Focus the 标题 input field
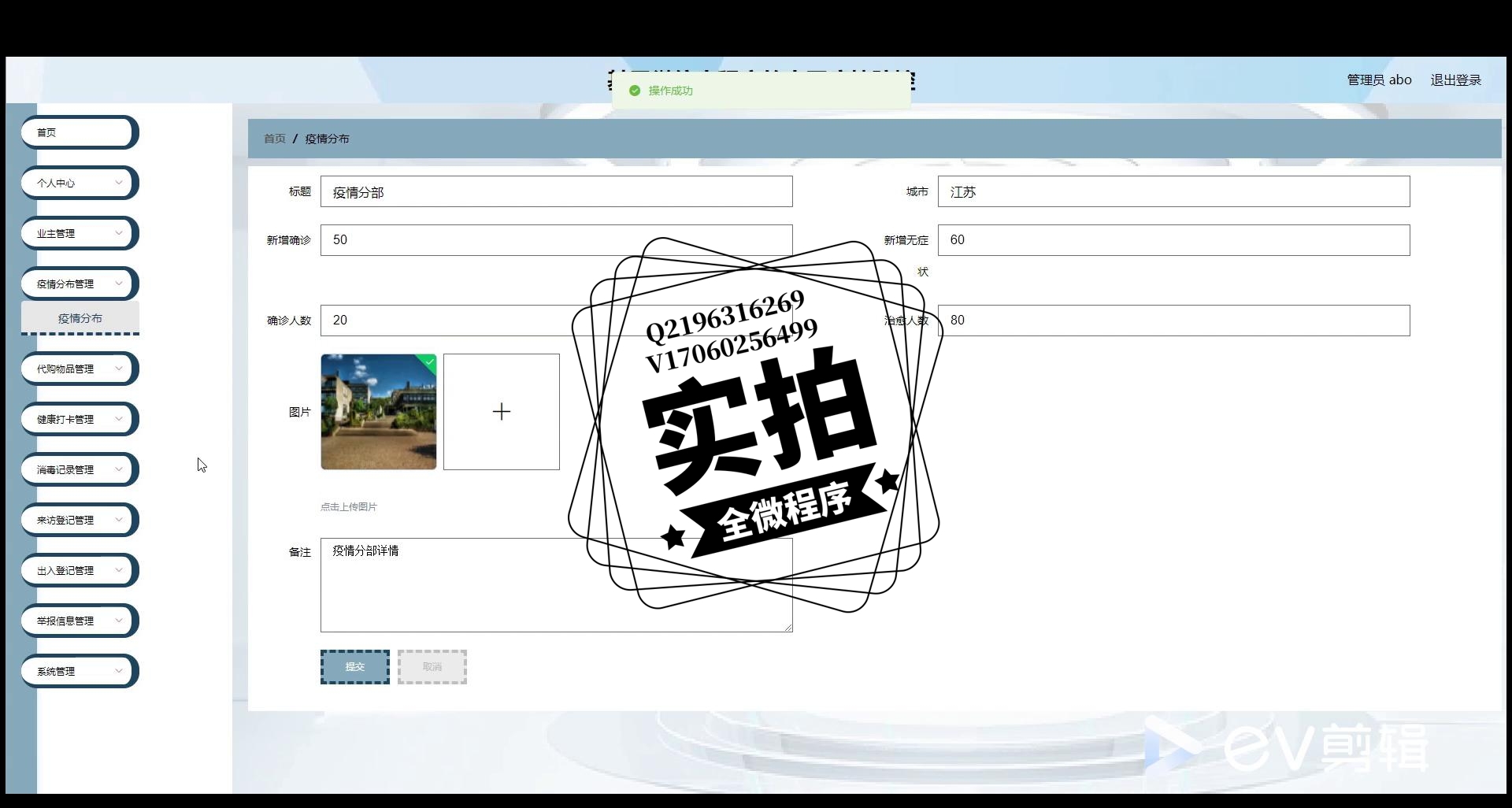Screen dimensions: 1512x808 pyautogui.click(x=556, y=191)
